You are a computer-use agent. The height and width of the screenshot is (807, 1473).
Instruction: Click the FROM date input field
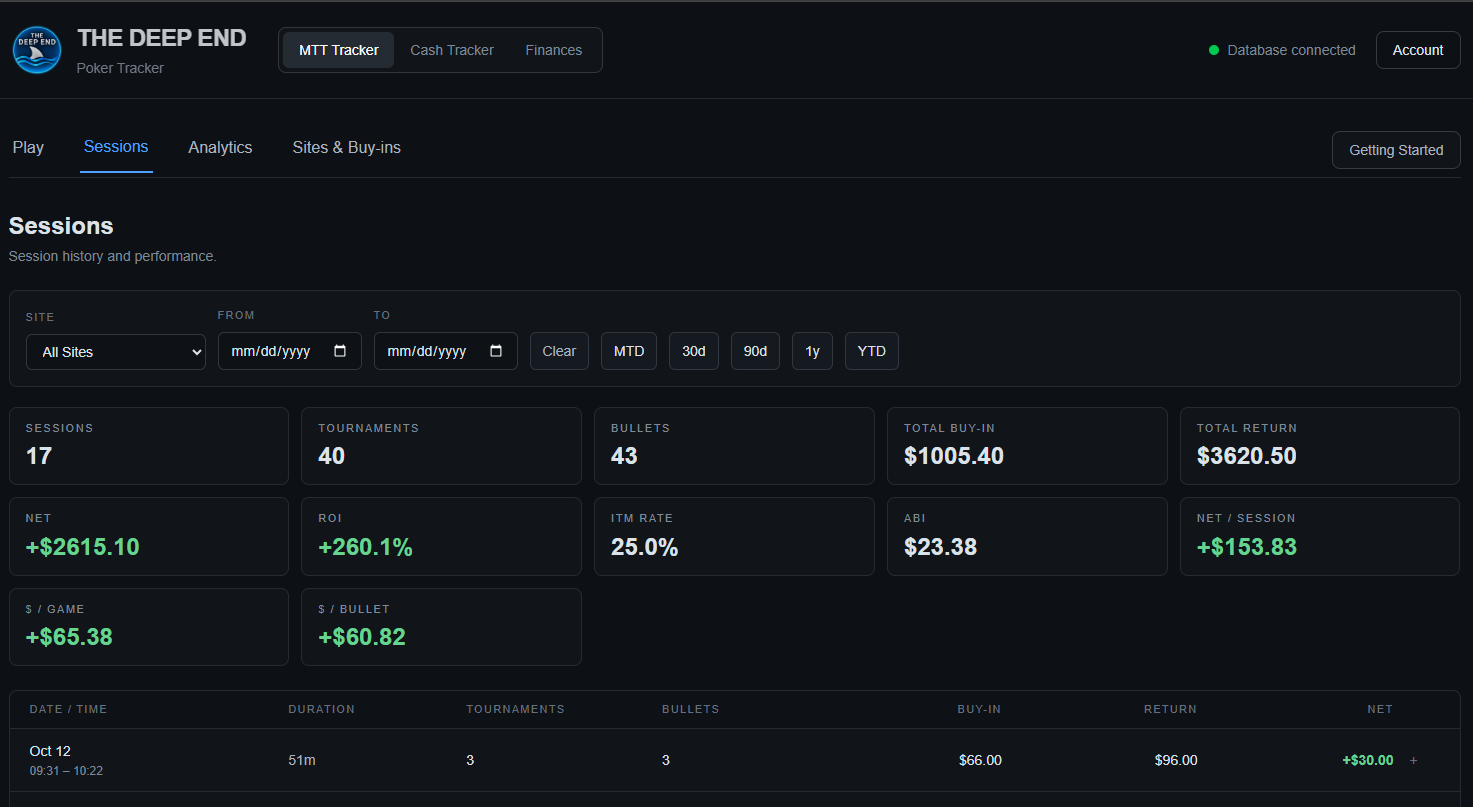pyautogui.click(x=290, y=351)
